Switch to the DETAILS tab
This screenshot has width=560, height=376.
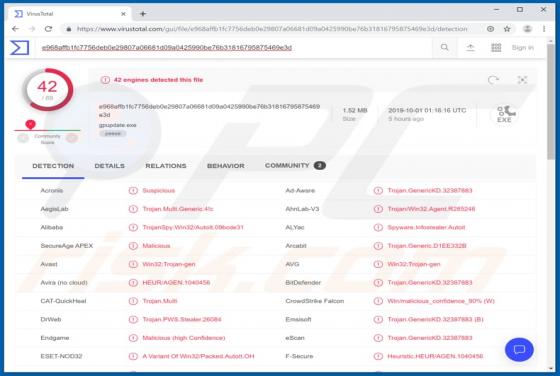[109, 166]
